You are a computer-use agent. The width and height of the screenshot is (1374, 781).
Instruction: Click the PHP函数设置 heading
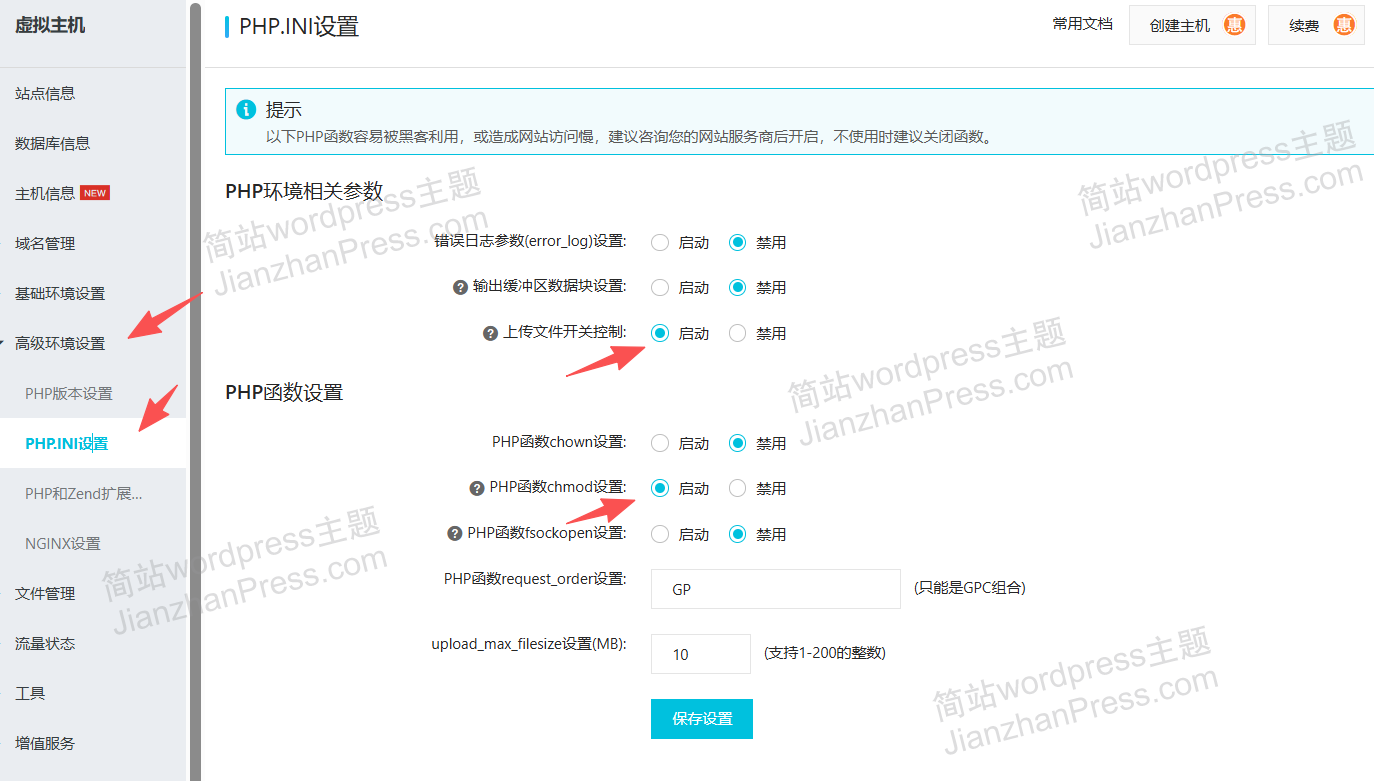pyautogui.click(x=284, y=392)
